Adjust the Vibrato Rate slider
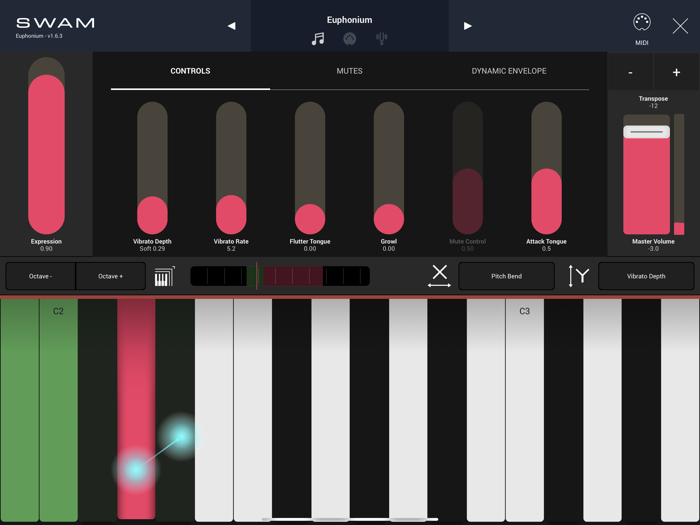This screenshot has width=700, height=525. pyautogui.click(x=231, y=168)
